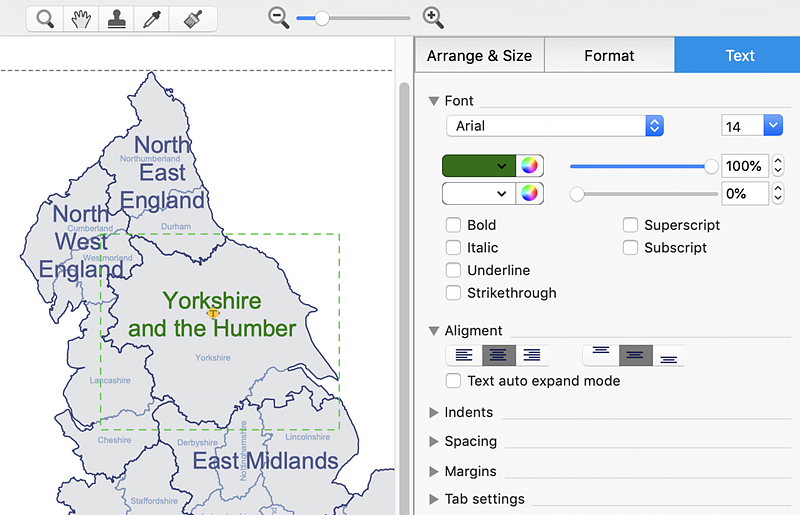Click the text opacity slider handle
The height and width of the screenshot is (515, 800).
[711, 166]
